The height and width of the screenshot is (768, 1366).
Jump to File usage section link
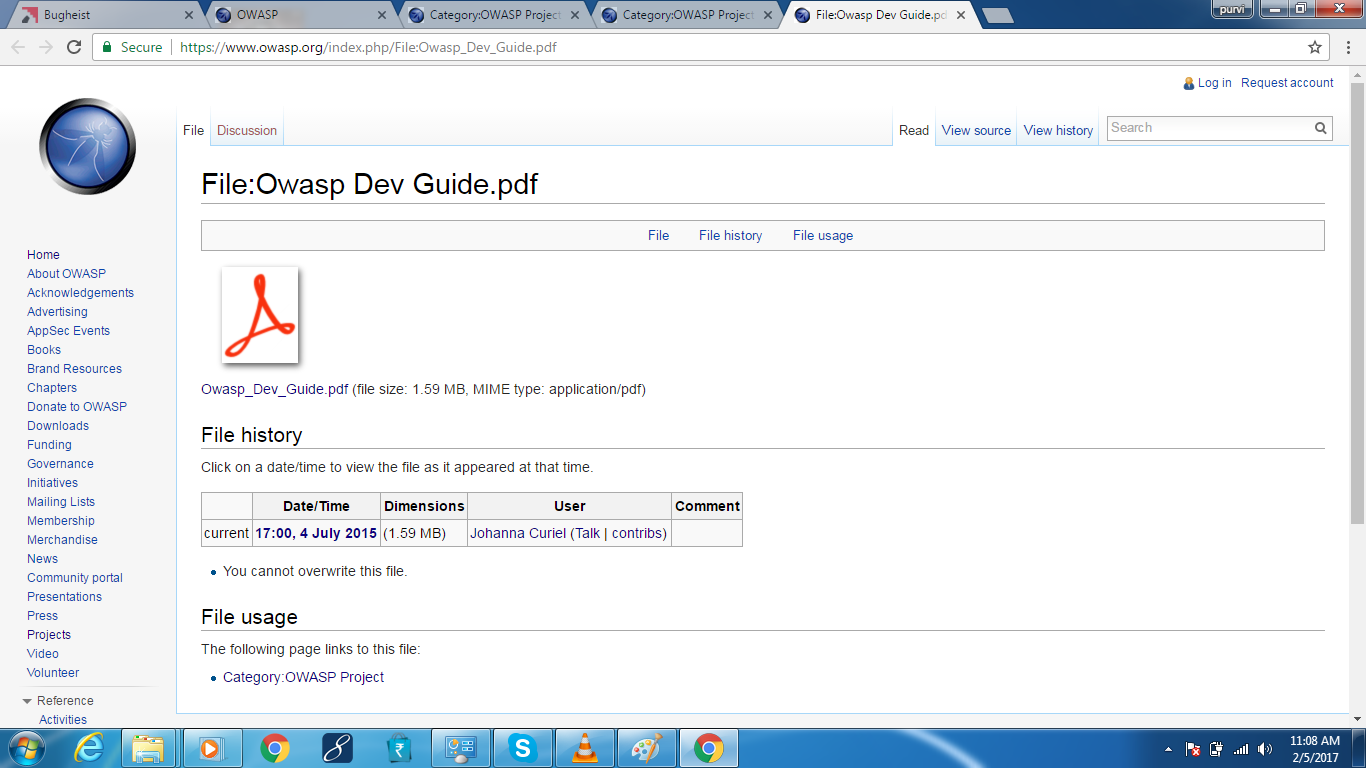823,236
